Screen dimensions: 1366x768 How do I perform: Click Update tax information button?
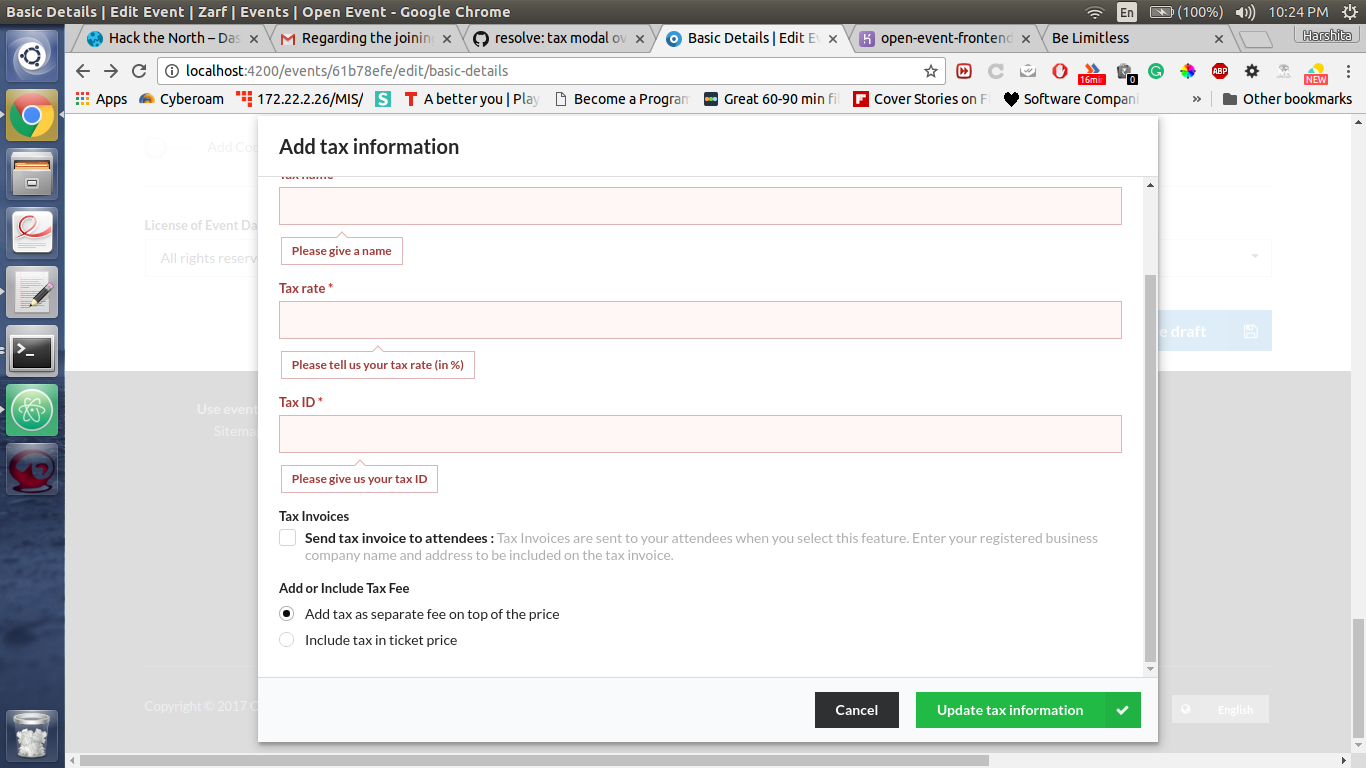1028,710
